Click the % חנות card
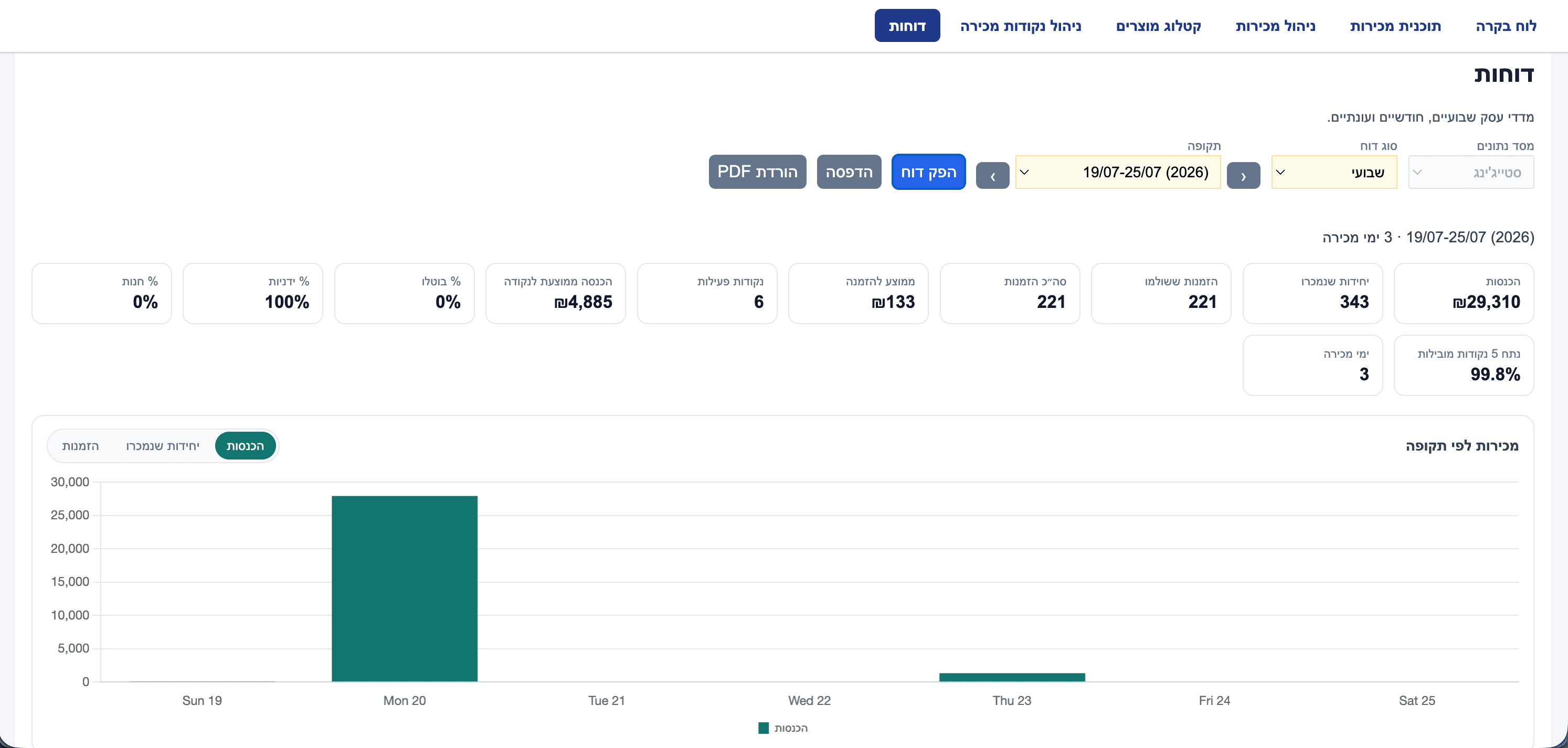1568x748 pixels. click(102, 293)
